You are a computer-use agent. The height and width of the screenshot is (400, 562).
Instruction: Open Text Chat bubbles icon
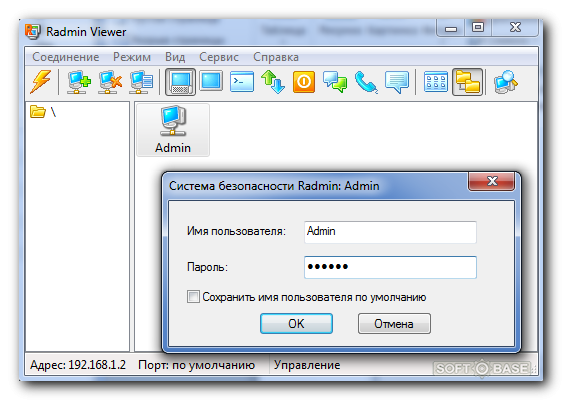[x=335, y=82]
